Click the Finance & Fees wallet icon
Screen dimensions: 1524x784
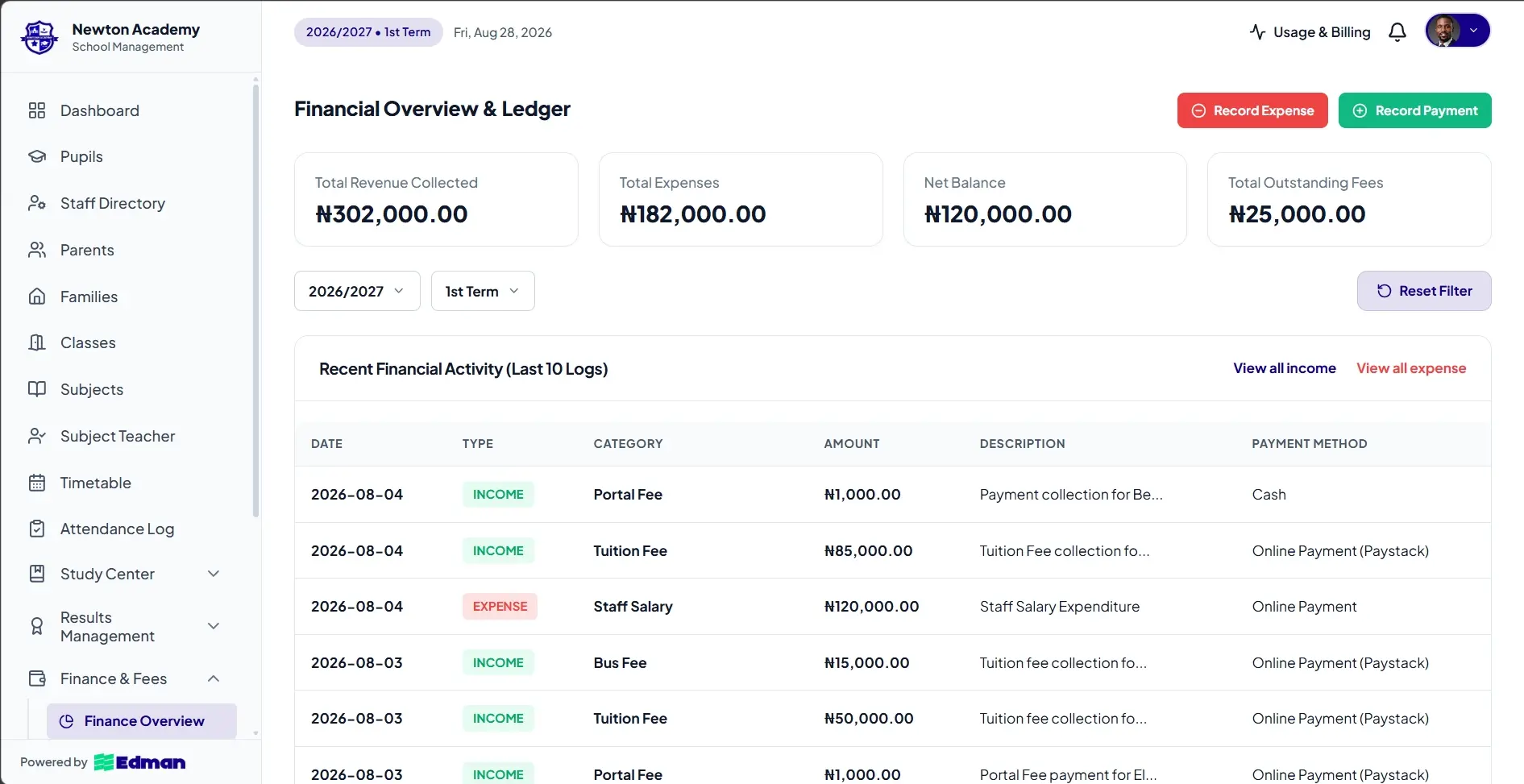[x=37, y=678]
